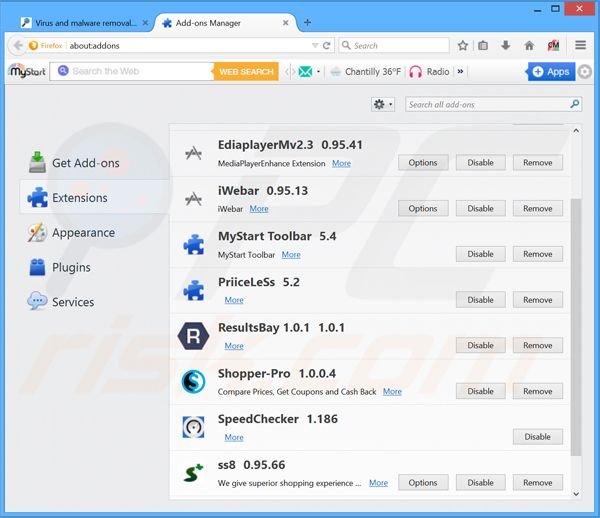600x518 pixels.
Task: Remove the Shopper-Pro extension
Action: (x=537, y=391)
